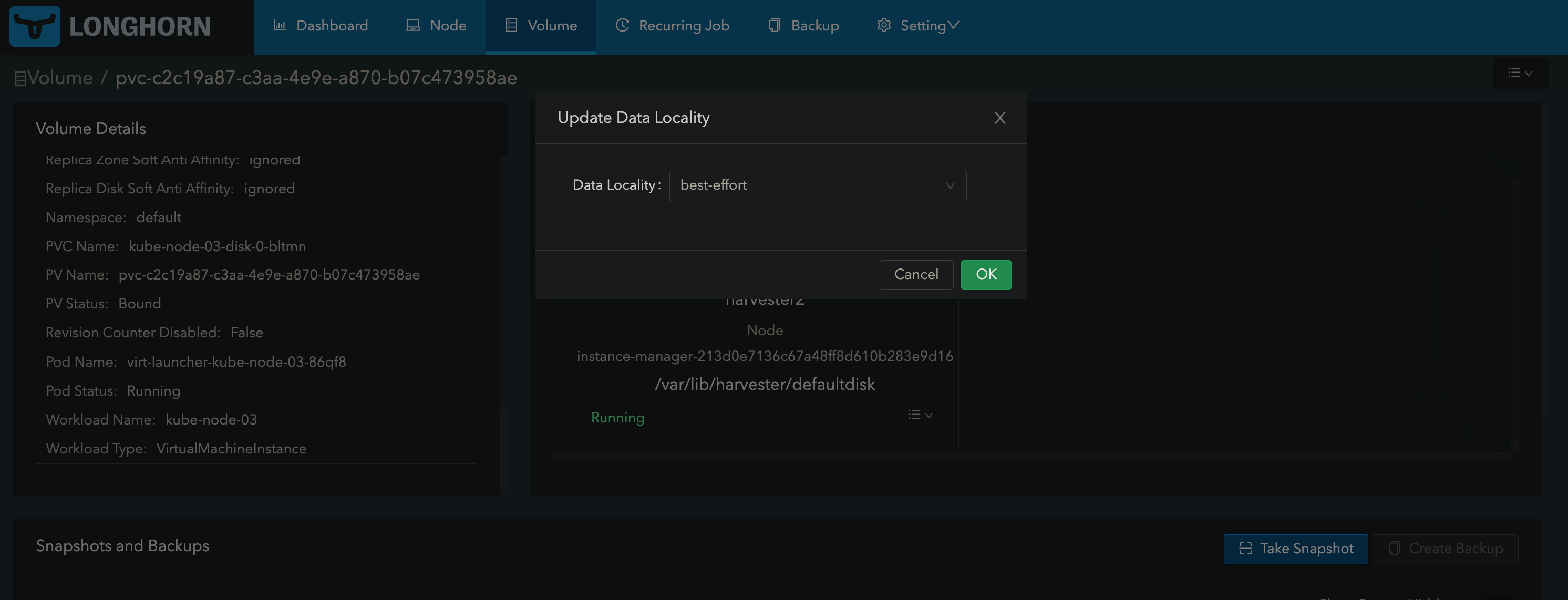Open volume operations menu at top right
This screenshot has height=600, width=1568.
(1520, 73)
